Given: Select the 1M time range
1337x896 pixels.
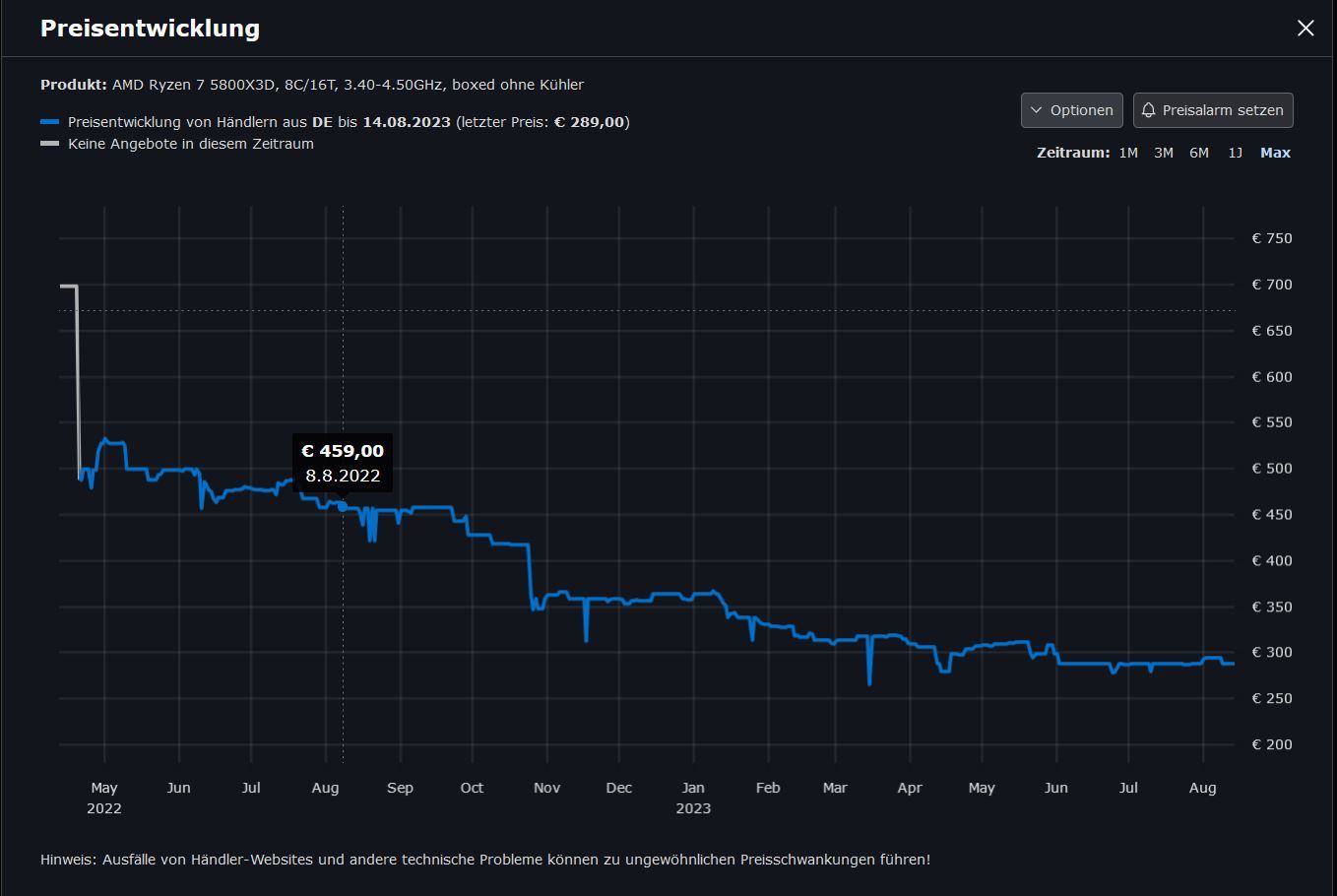Looking at the screenshot, I should tap(1128, 153).
